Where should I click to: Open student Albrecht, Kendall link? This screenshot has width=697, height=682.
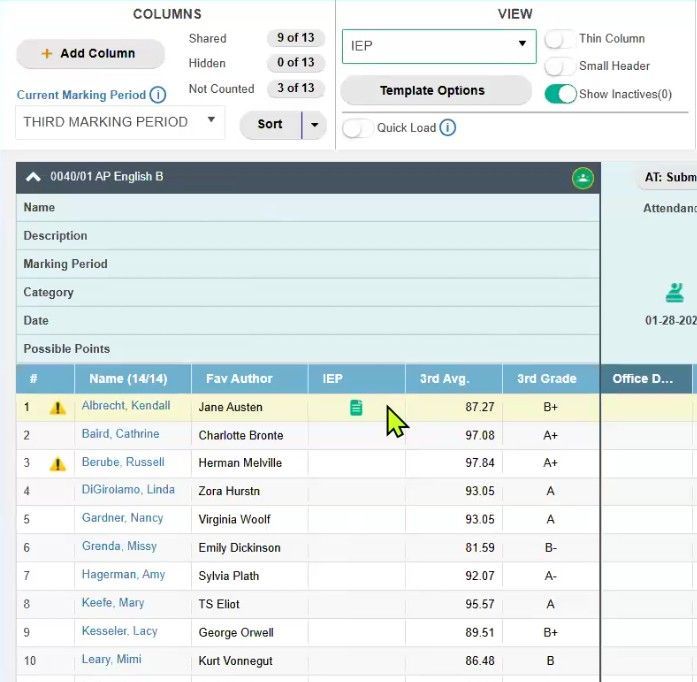point(126,405)
